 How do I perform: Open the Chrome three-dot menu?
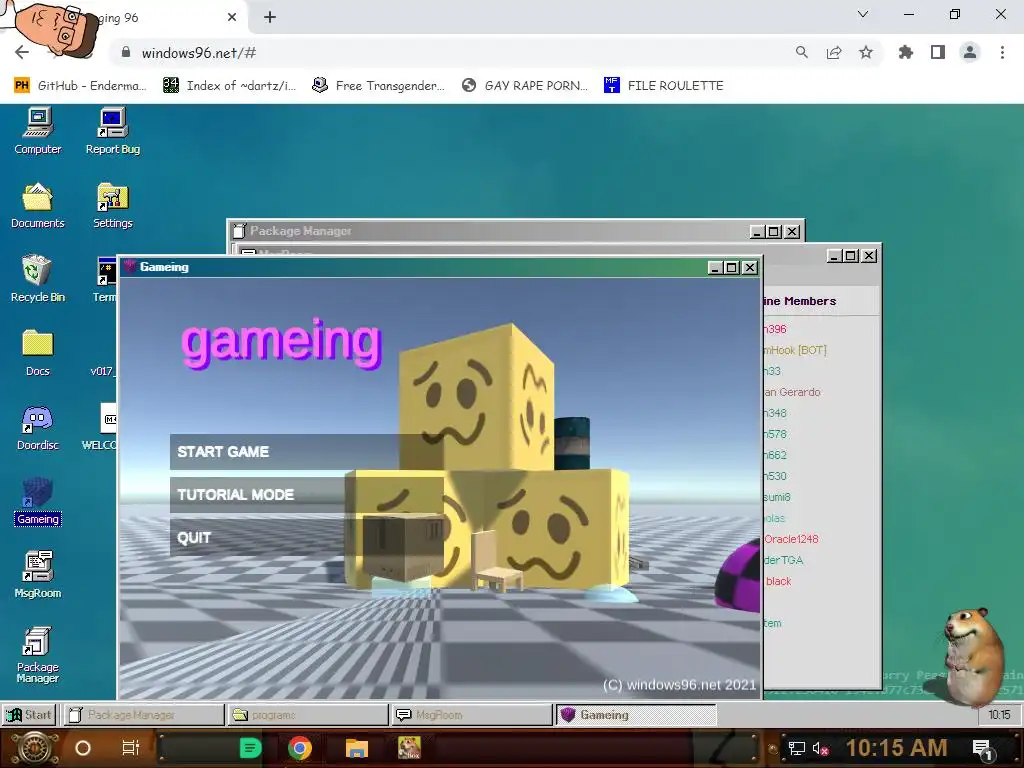point(1002,53)
